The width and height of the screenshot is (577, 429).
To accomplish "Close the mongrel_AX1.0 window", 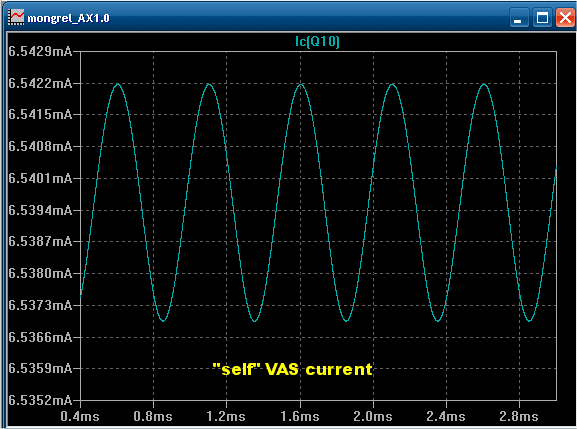I will (x=565, y=18).
